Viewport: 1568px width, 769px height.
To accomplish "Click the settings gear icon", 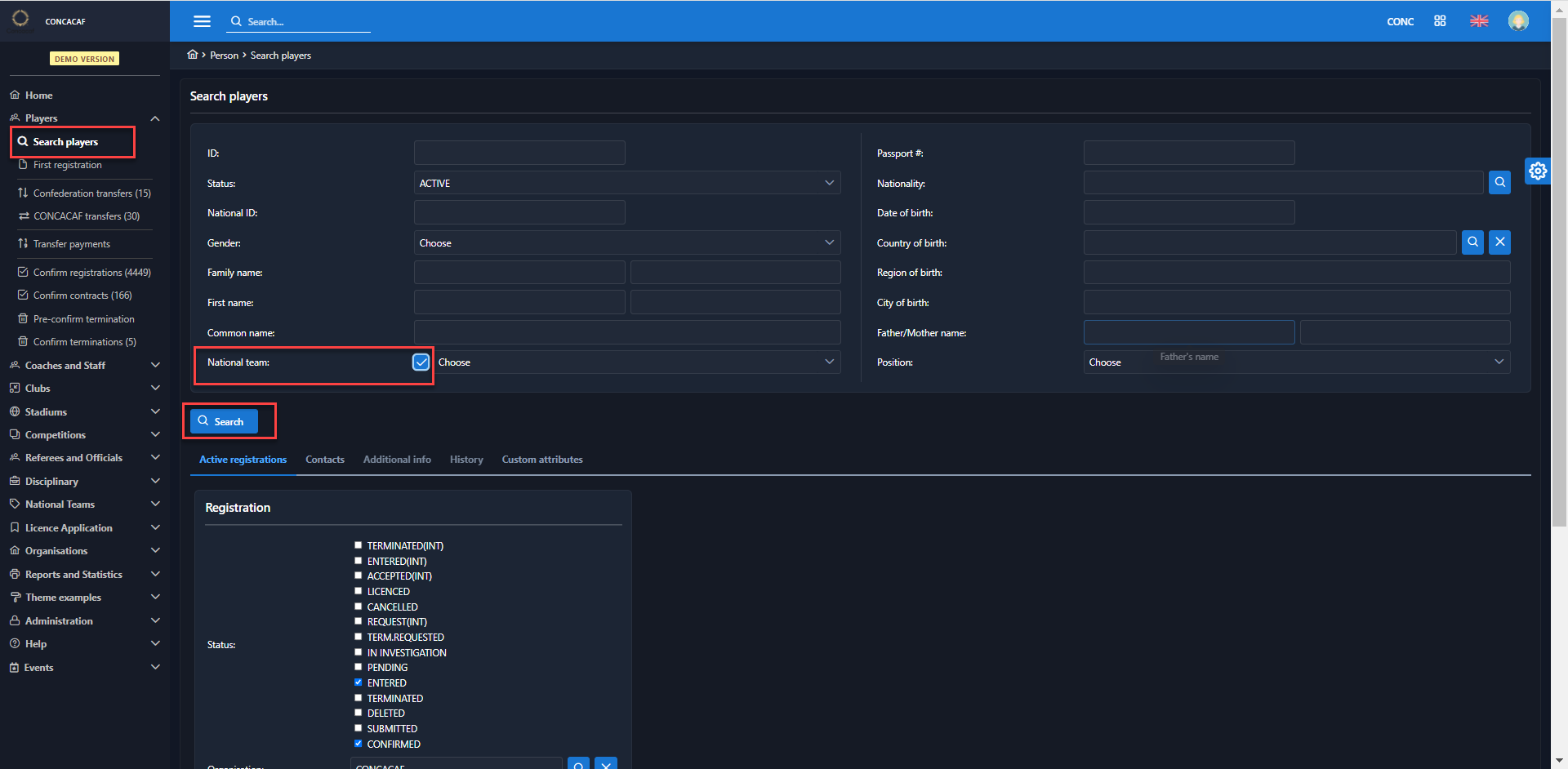I will tap(1538, 171).
